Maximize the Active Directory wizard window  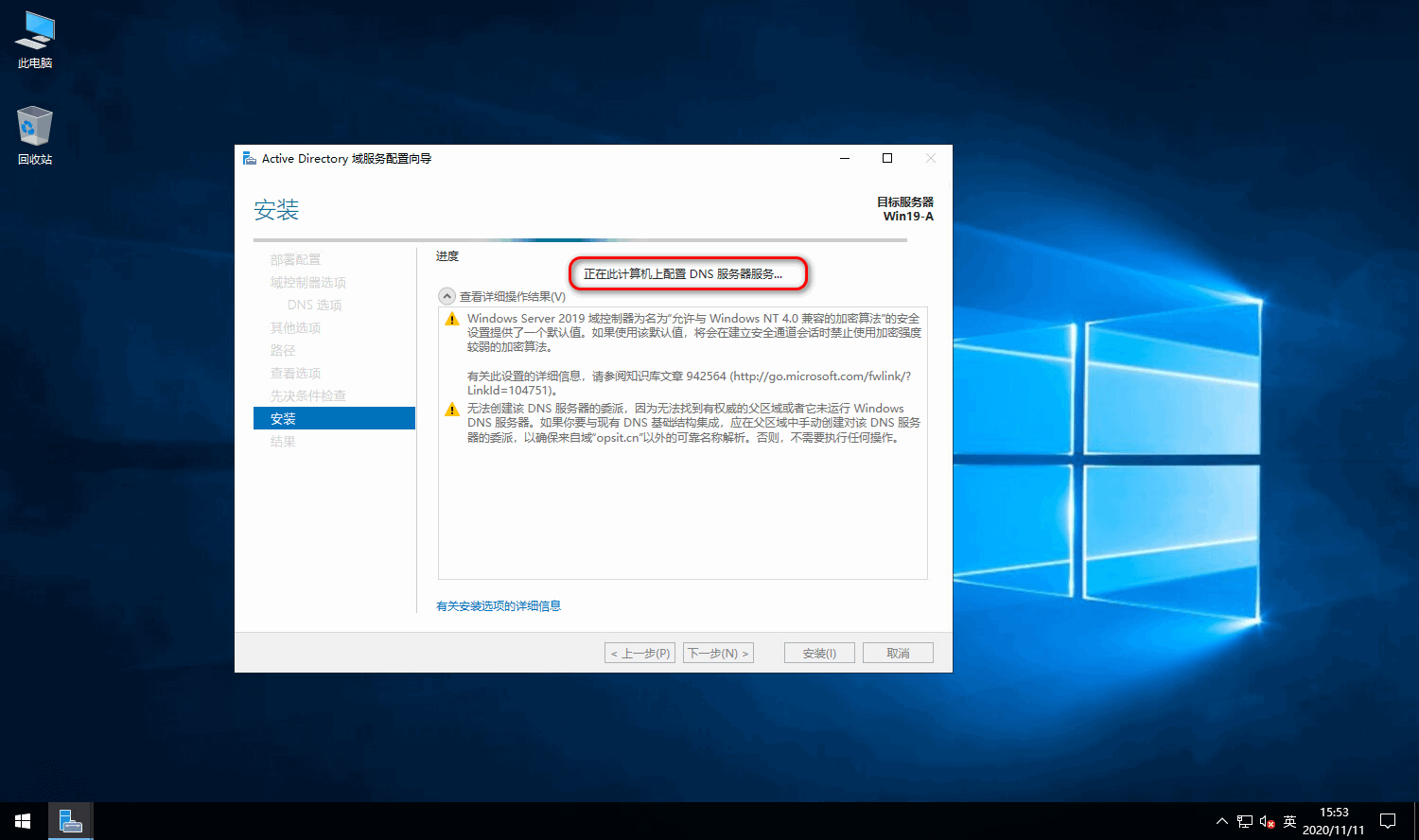tap(887, 158)
